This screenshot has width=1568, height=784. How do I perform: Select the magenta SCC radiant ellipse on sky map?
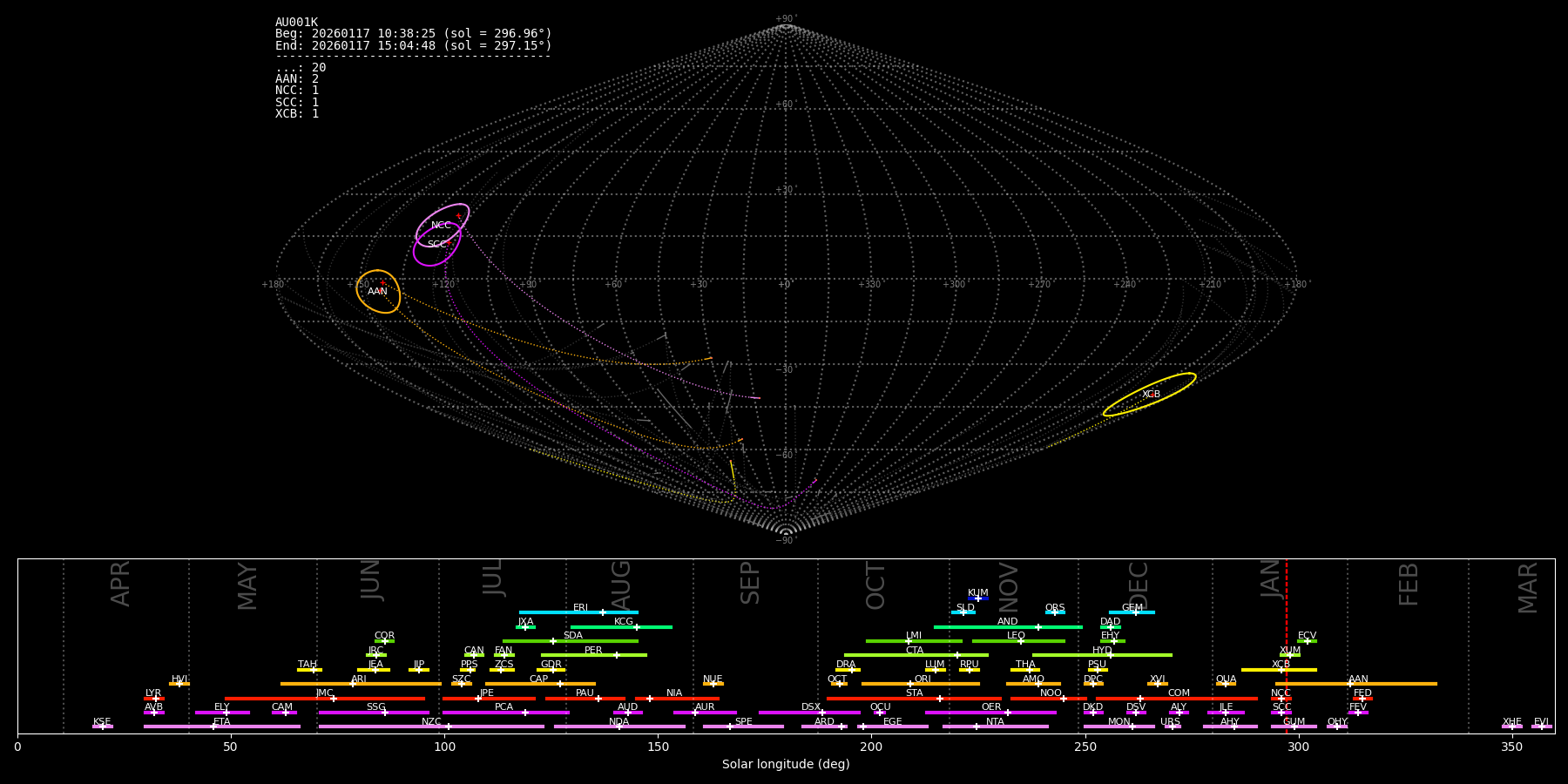[437, 244]
